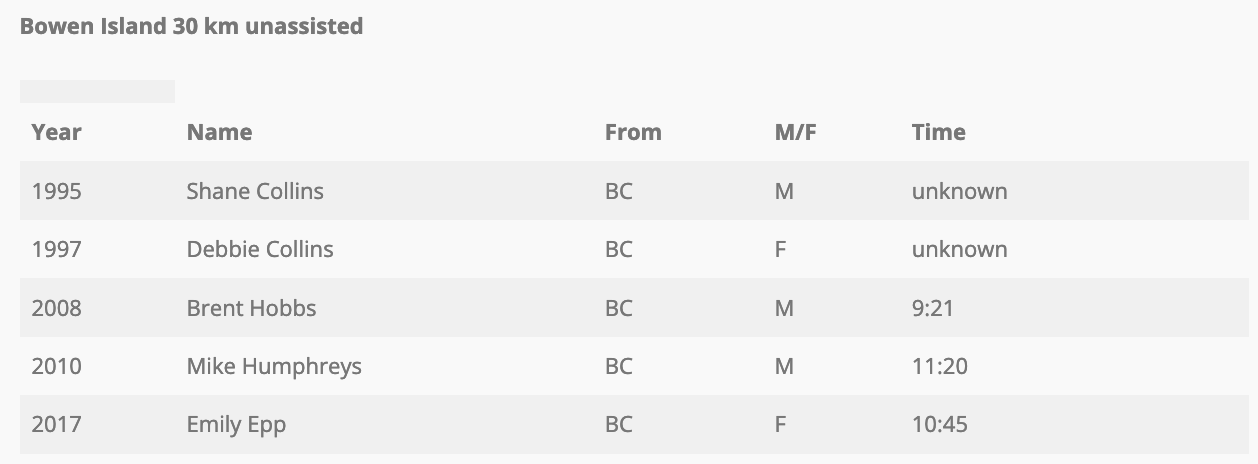Select the Debbie Collins name cell
The height and width of the screenshot is (464, 1258).
click(260, 249)
